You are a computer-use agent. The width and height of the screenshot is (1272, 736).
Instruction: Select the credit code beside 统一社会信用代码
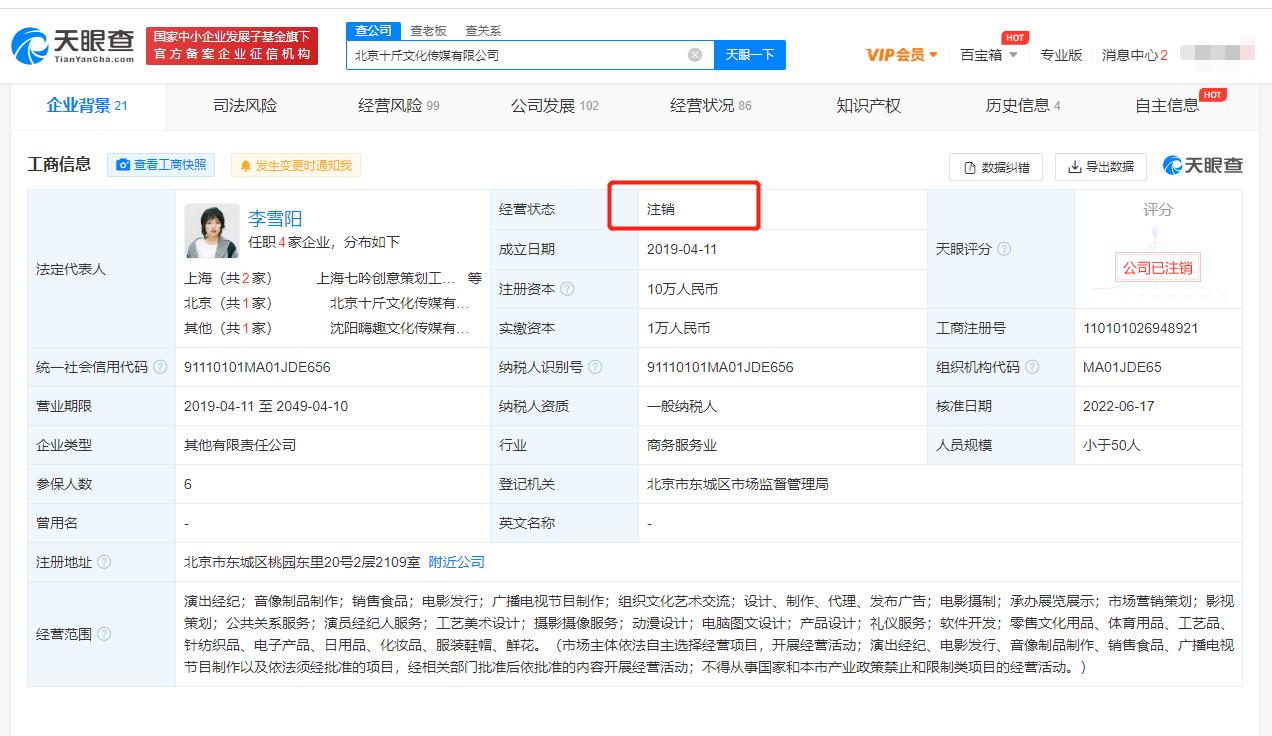click(x=257, y=367)
